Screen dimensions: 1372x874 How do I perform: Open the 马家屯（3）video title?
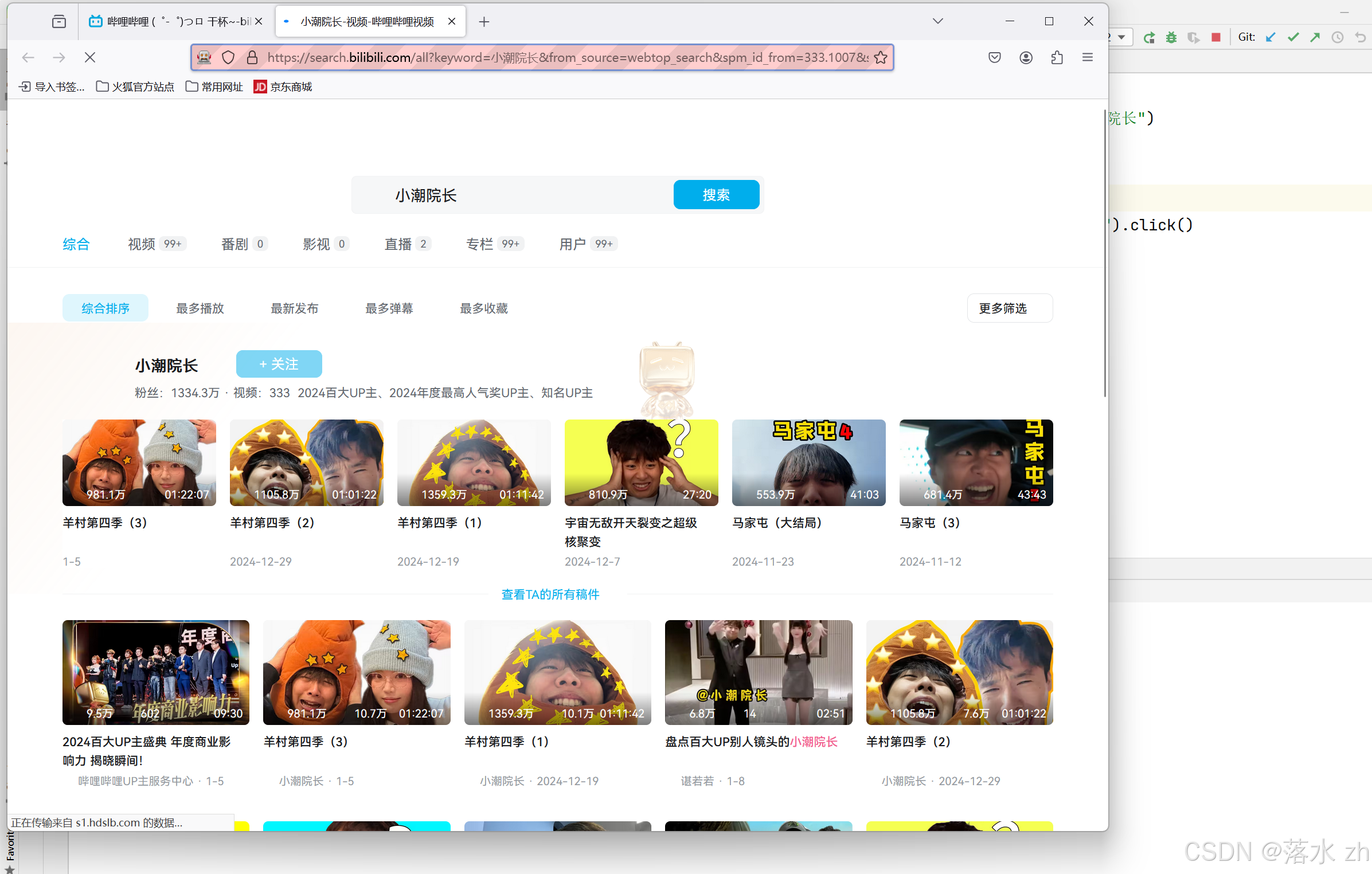click(929, 523)
